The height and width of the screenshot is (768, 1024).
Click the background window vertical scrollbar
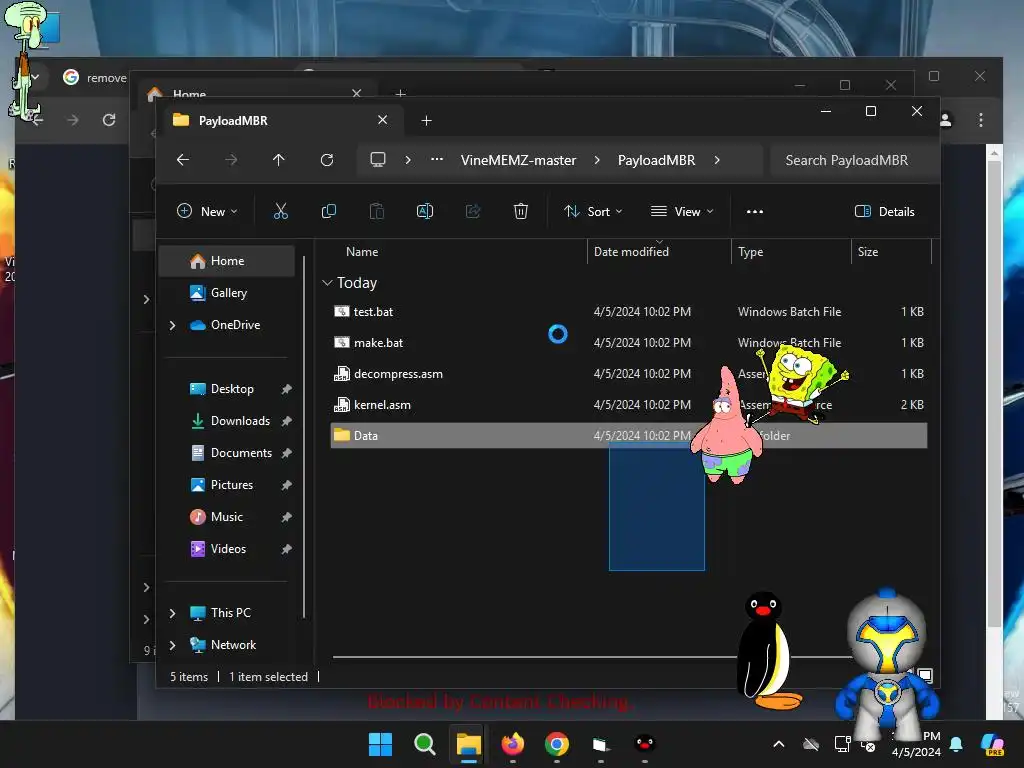pyautogui.click(x=994, y=392)
